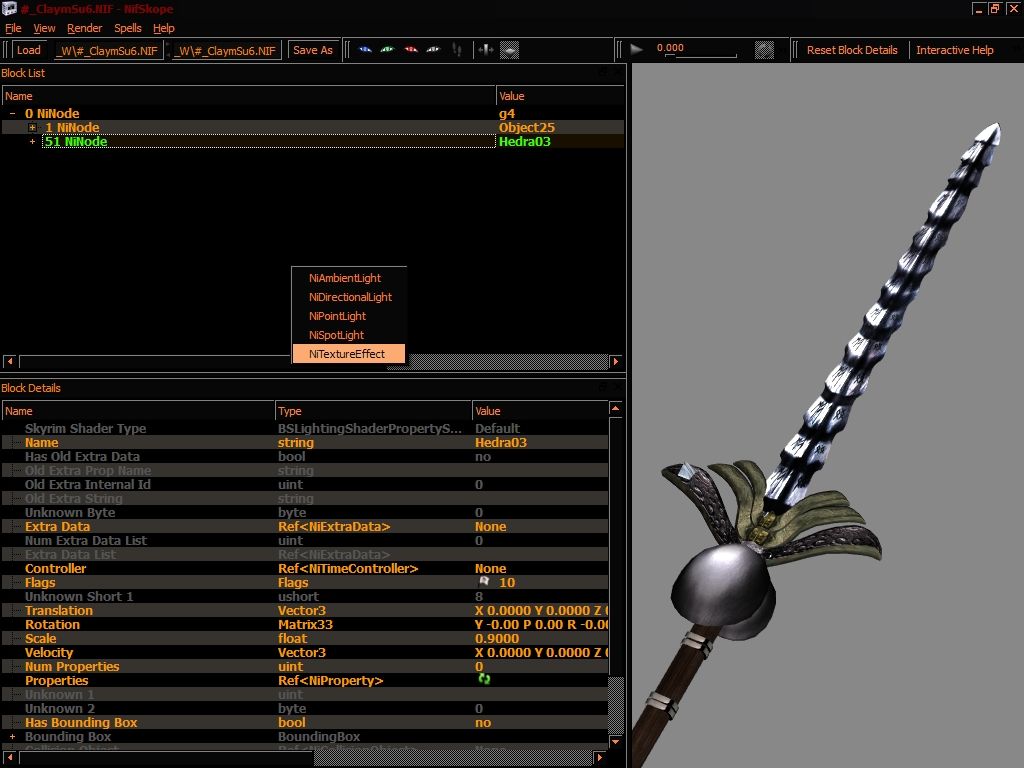Click the Block Details Type column header
Viewport: 1024px width, 768px height.
click(x=373, y=411)
